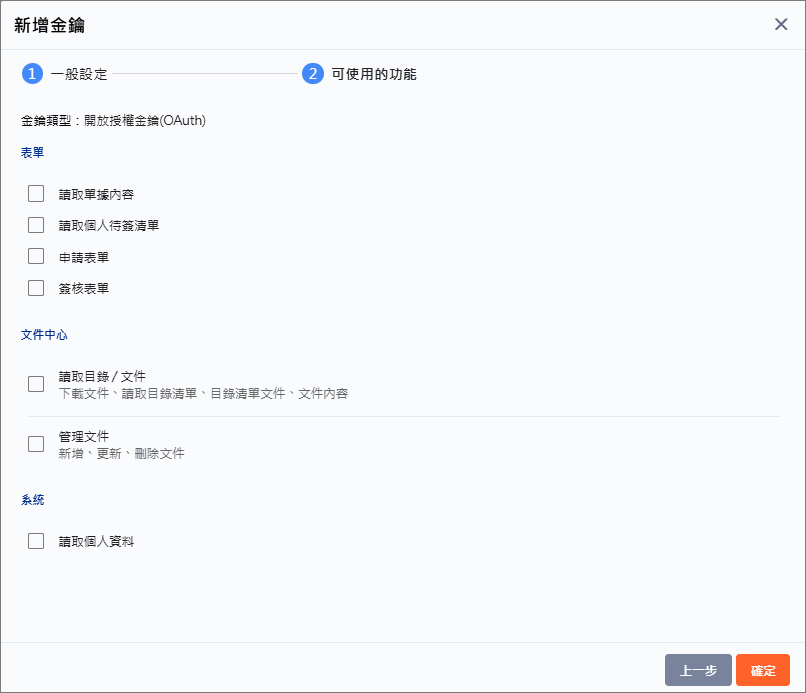This screenshot has width=806, height=693.
Task: Check the 申請表單 checkbox
Action: coord(36,256)
